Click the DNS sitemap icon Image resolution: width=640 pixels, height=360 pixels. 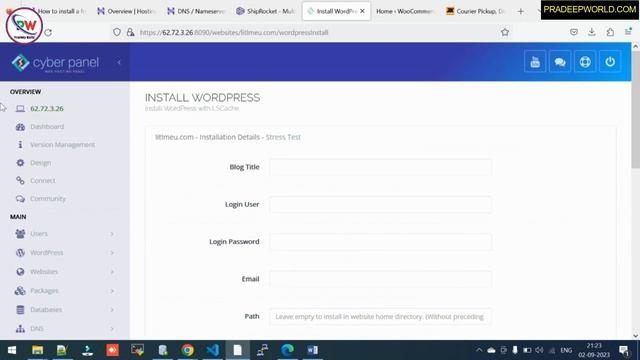pos(20,329)
